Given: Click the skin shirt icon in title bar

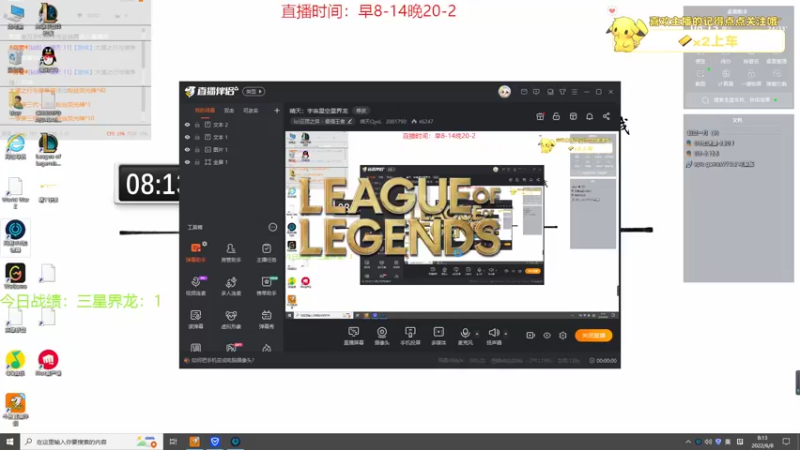Looking at the screenshot, I should pos(562,92).
